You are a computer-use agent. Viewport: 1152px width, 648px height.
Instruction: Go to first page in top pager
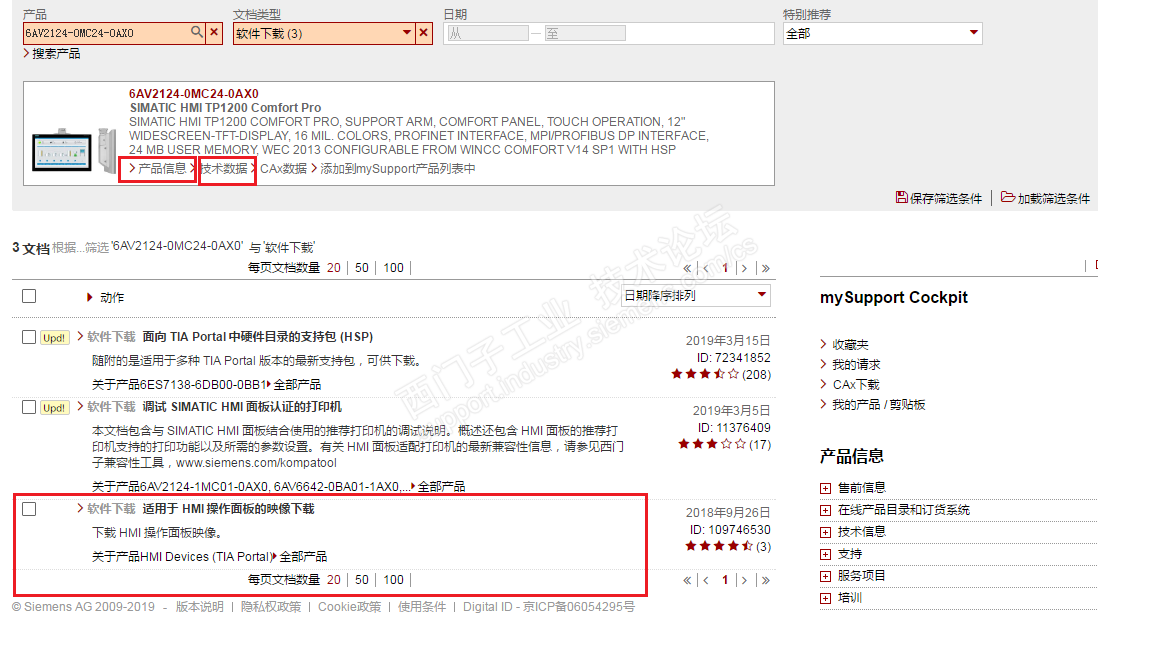pyautogui.click(x=687, y=268)
